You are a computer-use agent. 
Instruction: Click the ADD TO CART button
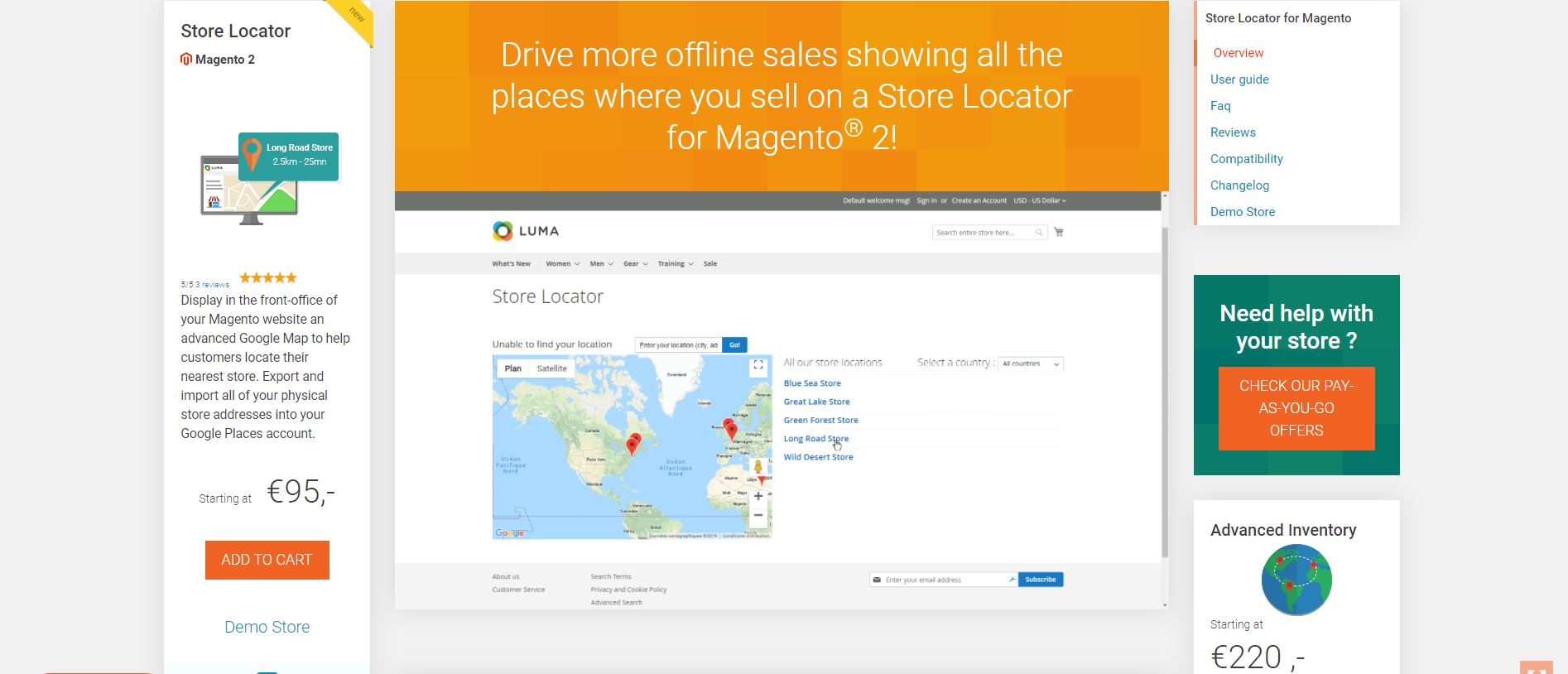coord(267,560)
